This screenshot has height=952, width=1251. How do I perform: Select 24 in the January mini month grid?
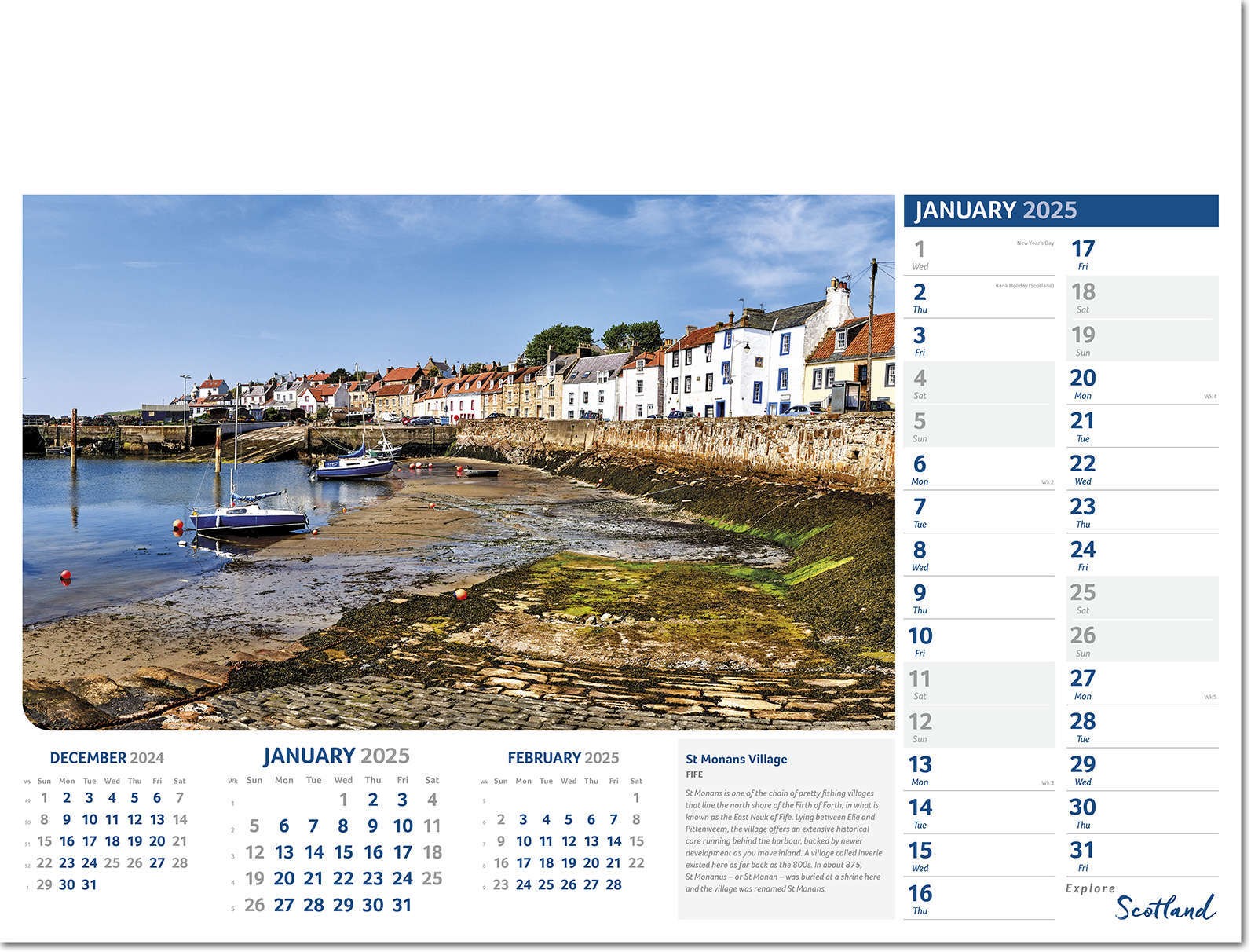[x=402, y=878]
